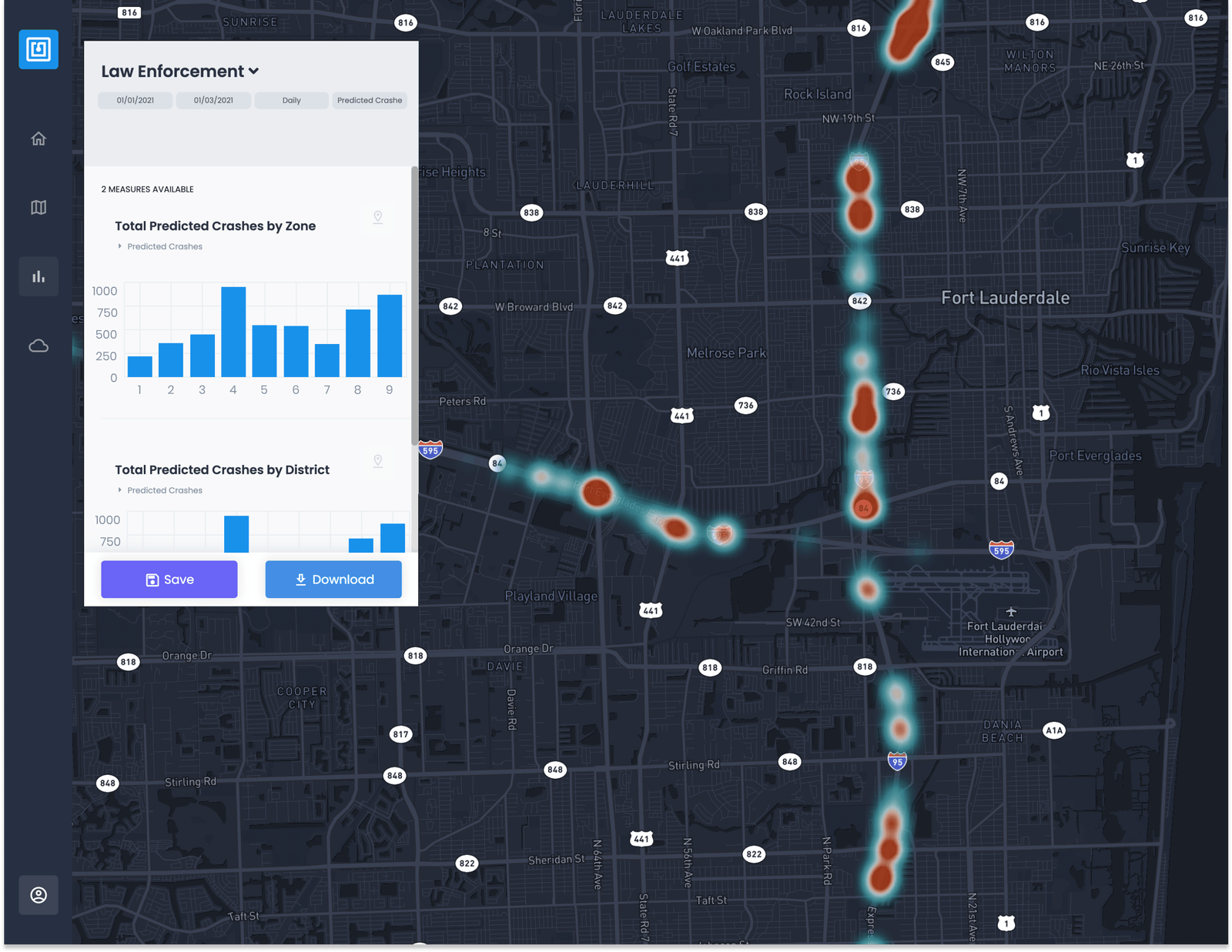Click the pin icon for Crashes by District
The image size is (1232, 952).
378,461
